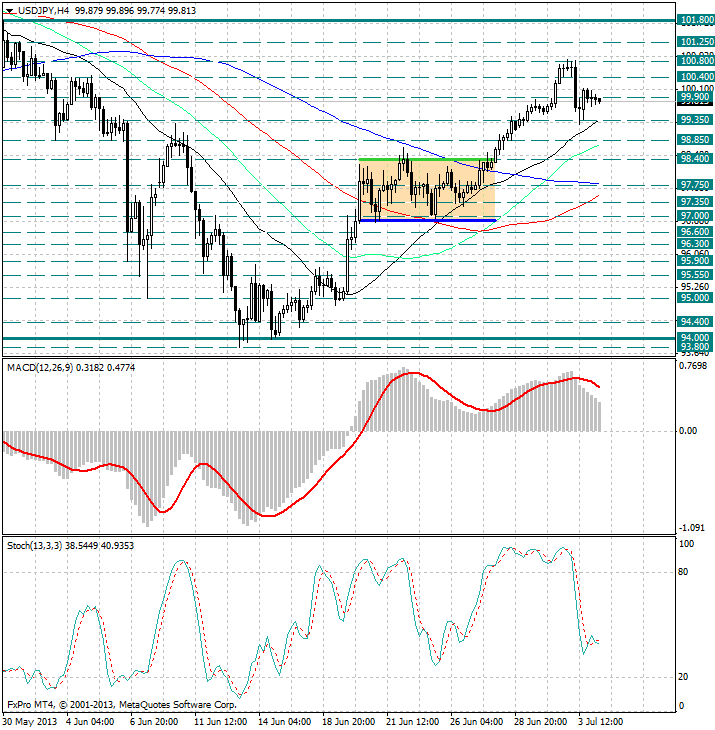Select the thick blue line under the rectangle
This screenshot has height=730, width=715.
427,220
